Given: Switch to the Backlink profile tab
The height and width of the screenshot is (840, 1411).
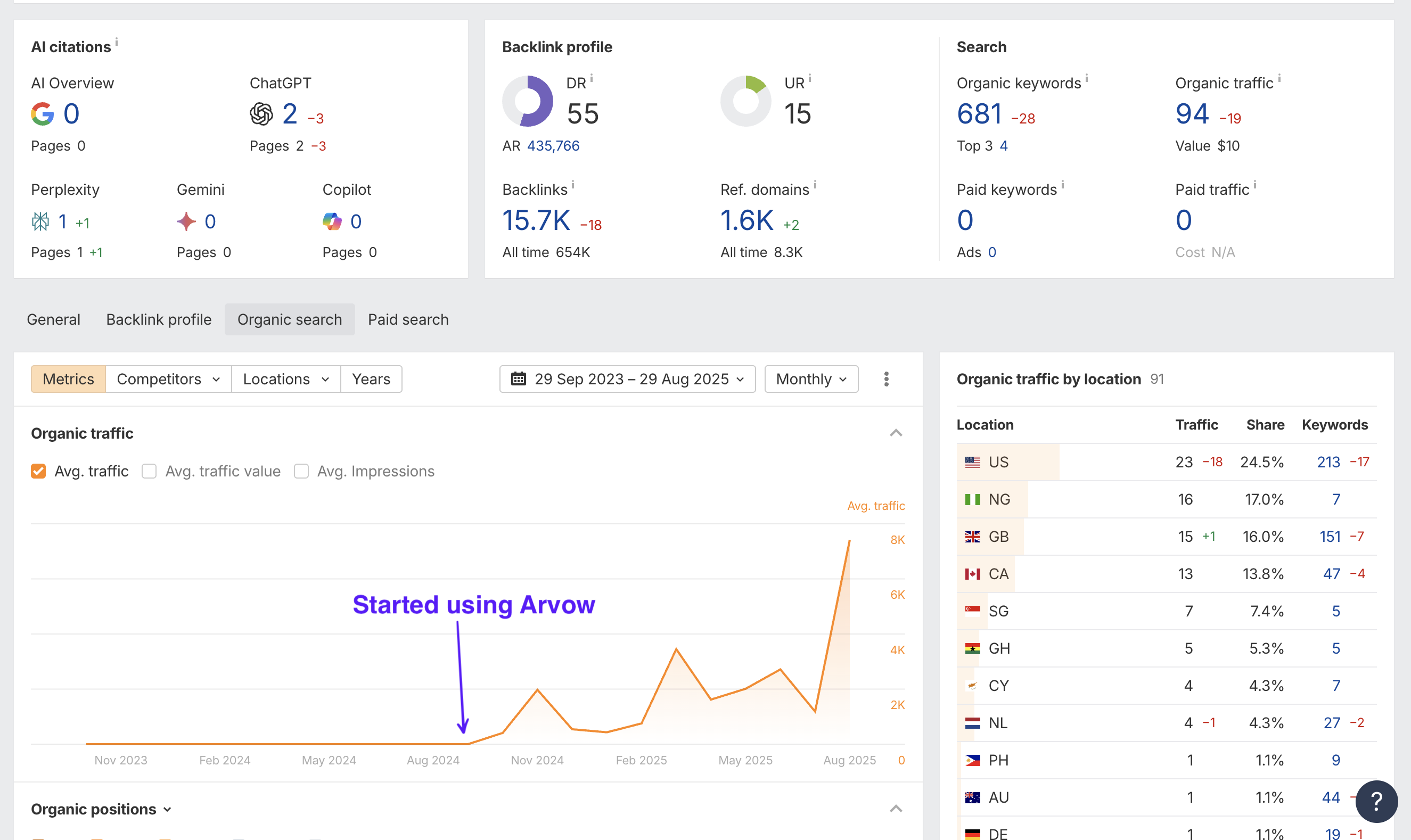Looking at the screenshot, I should [x=159, y=319].
